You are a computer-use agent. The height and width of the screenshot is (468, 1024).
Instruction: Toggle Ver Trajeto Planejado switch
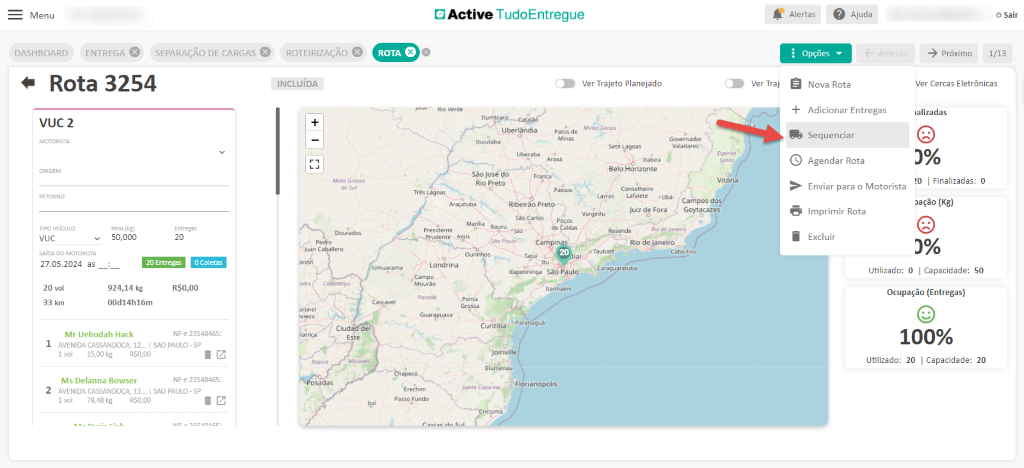[565, 84]
